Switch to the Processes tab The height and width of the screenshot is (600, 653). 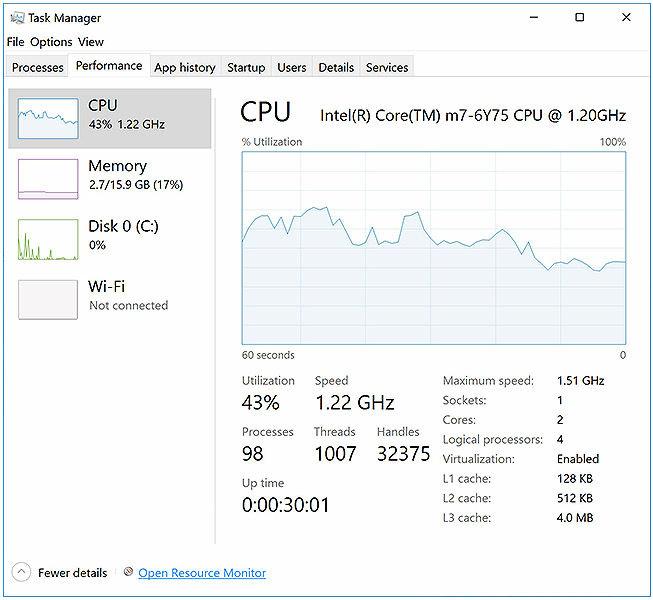[x=37, y=67]
